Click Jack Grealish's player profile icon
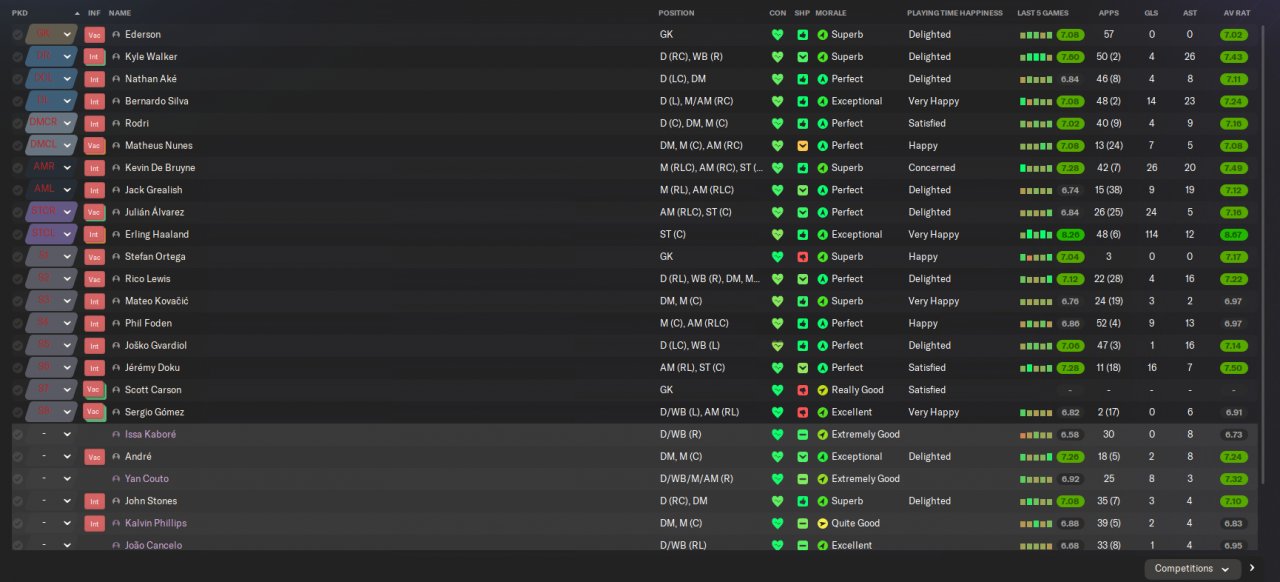 pyautogui.click(x=116, y=190)
